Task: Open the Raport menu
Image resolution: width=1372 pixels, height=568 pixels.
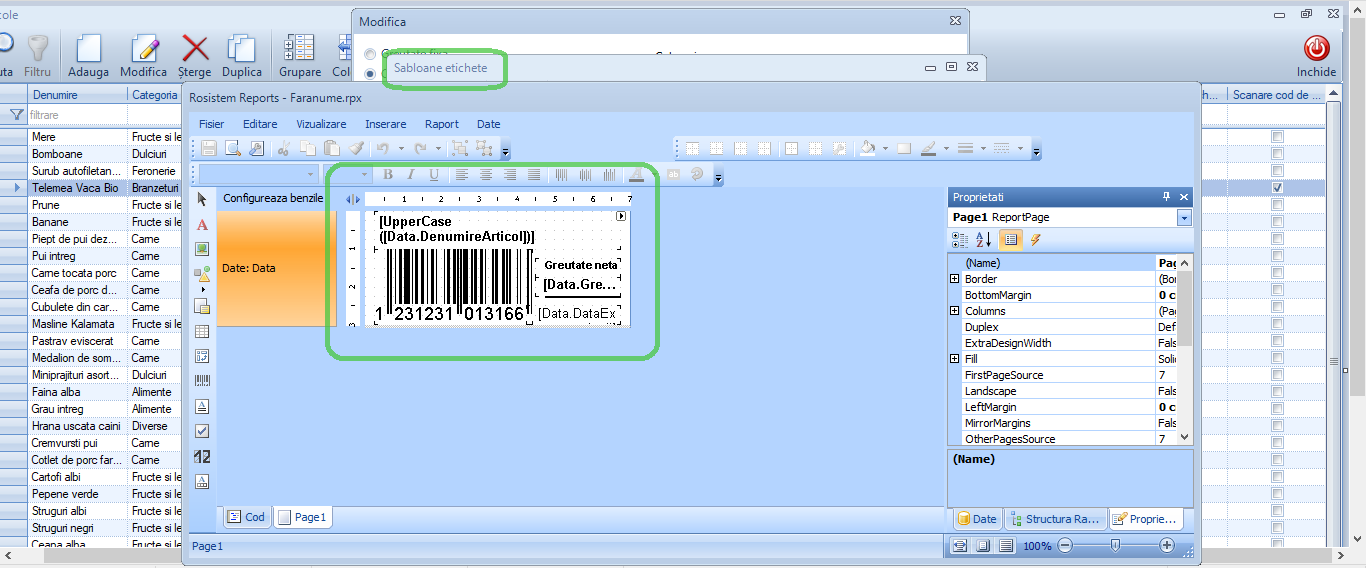Action: coord(442,124)
